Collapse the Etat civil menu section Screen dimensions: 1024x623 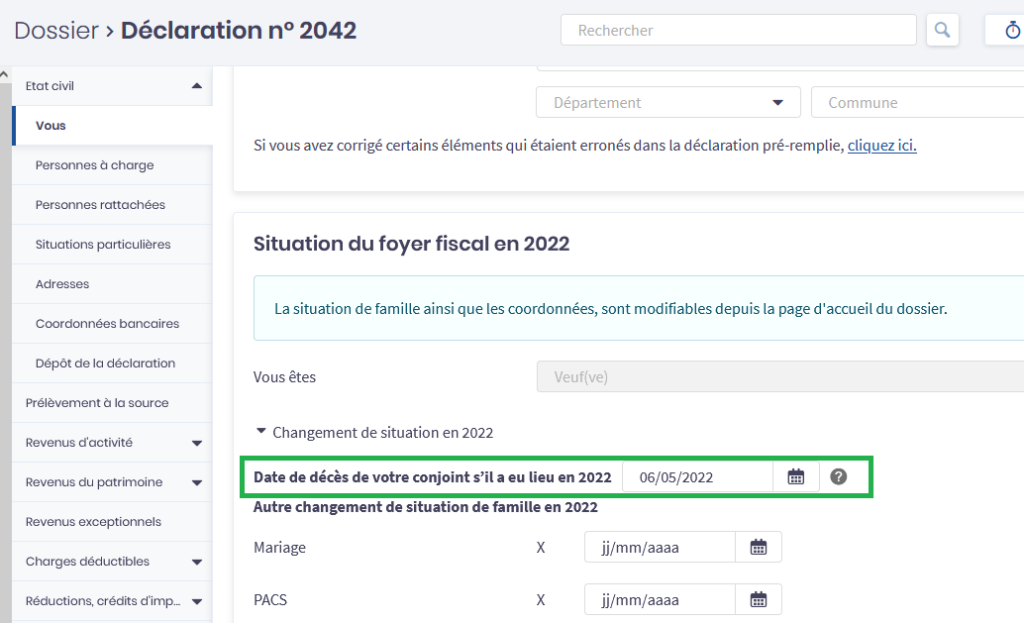[197, 86]
